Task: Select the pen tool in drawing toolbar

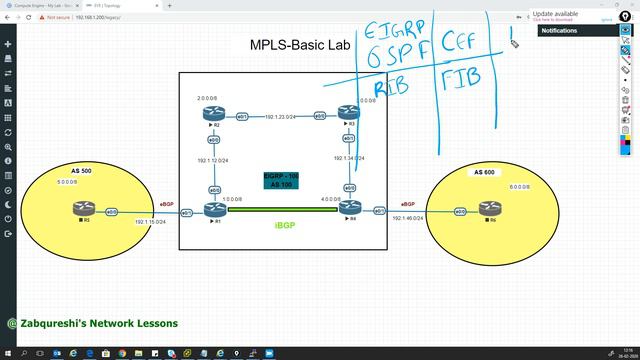Action: point(625,50)
